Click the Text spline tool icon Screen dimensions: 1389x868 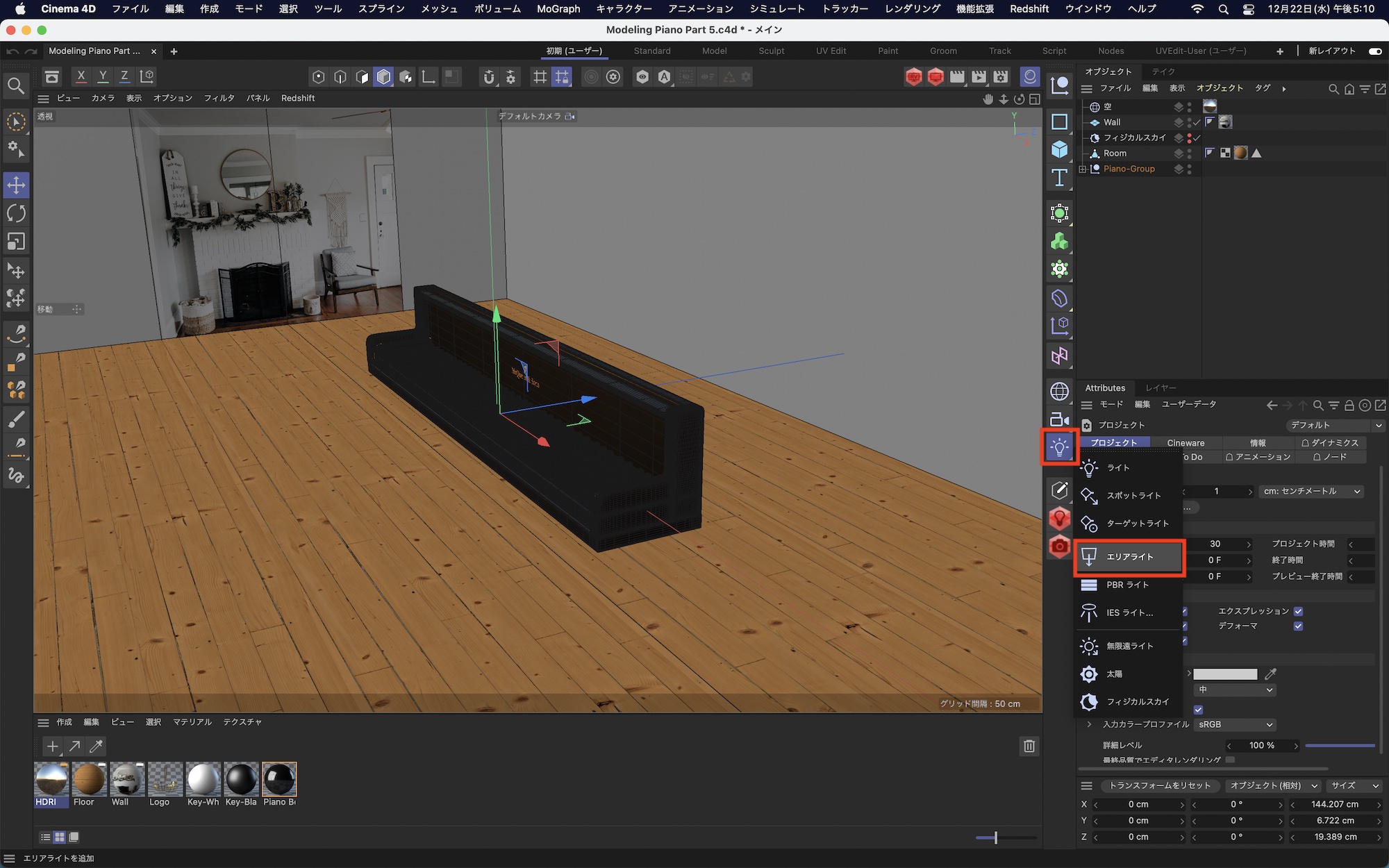(x=1059, y=178)
